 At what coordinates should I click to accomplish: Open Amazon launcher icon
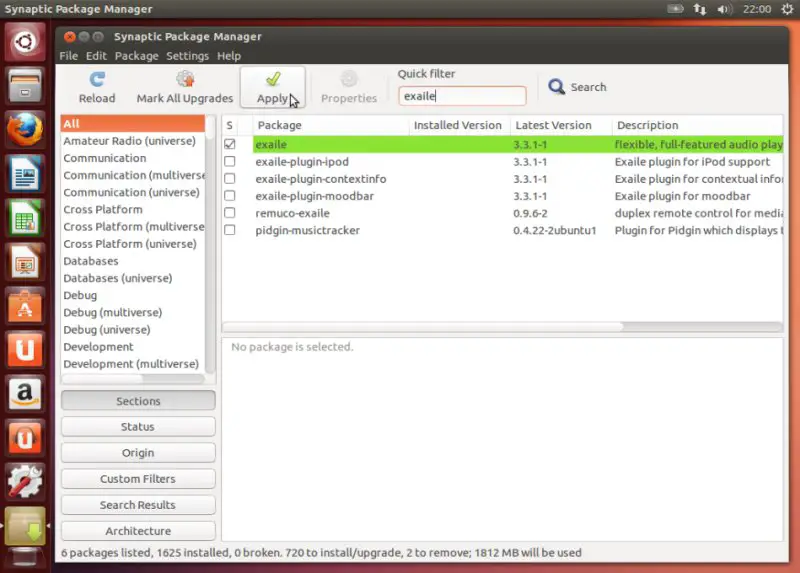pyautogui.click(x=24, y=394)
